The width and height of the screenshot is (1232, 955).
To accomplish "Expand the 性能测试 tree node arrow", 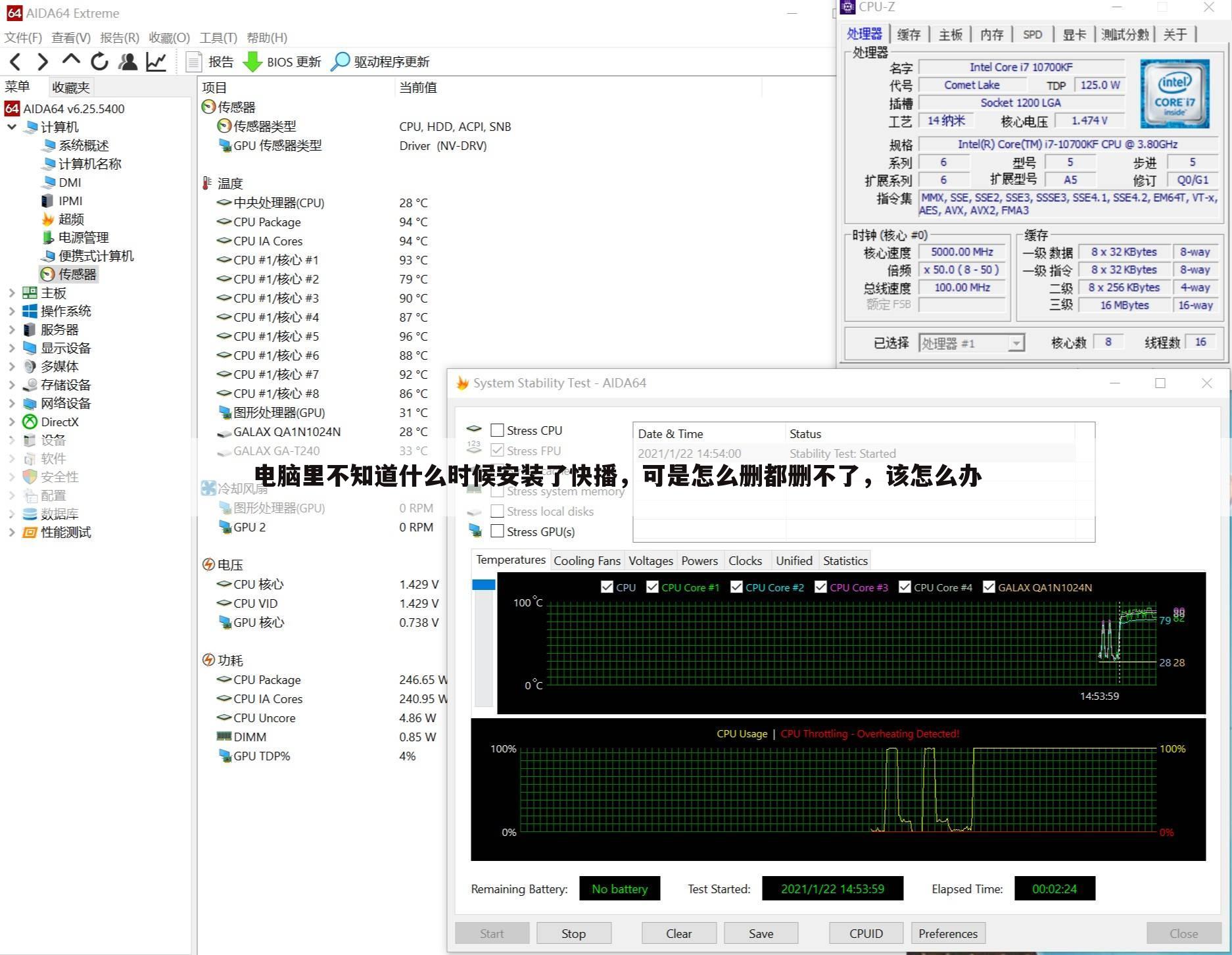I will click(12, 532).
